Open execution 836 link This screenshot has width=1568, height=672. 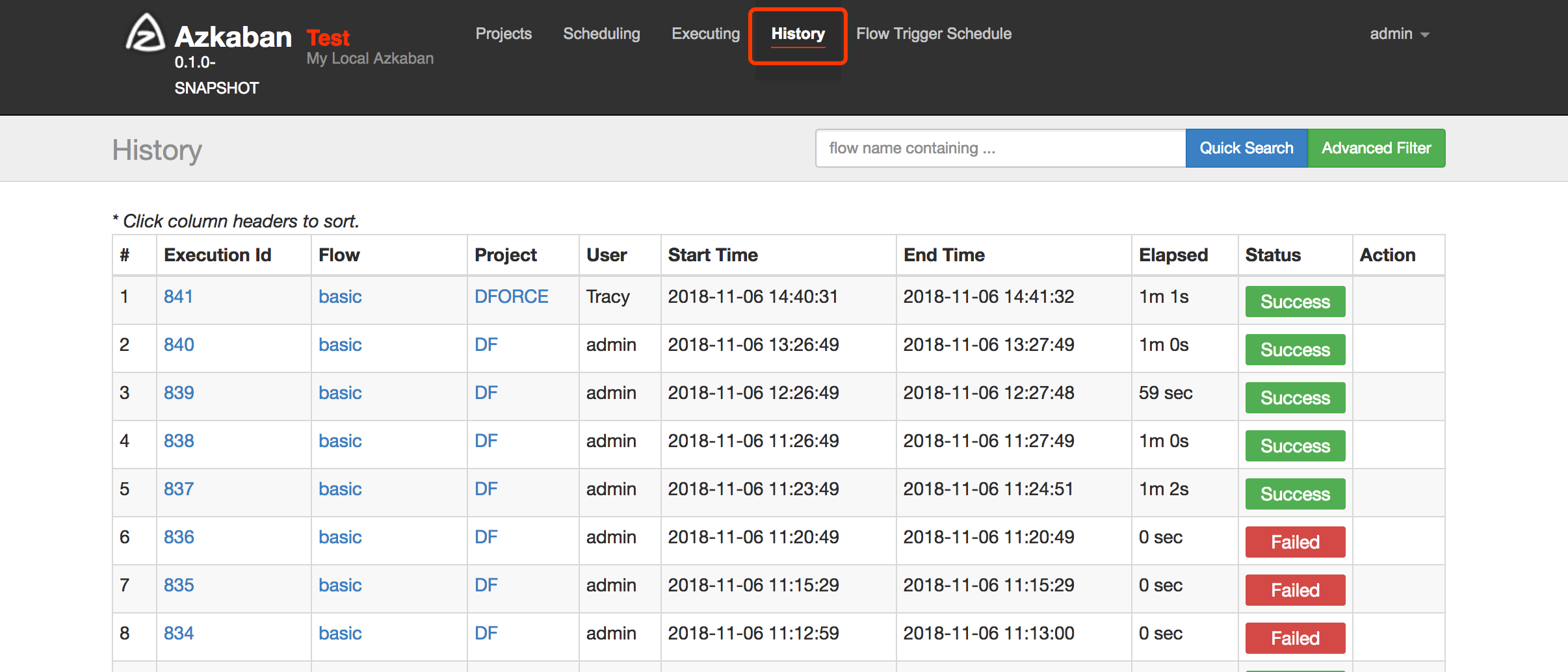pos(179,537)
